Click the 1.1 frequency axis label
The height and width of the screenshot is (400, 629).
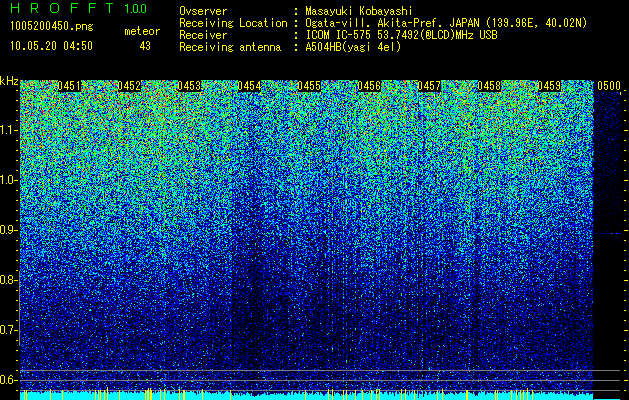[8, 130]
